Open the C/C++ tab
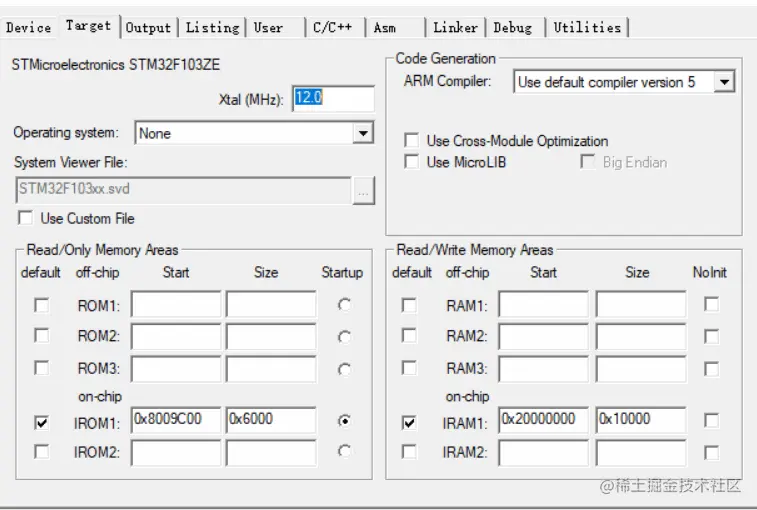This screenshot has height=510, width=757. tap(333, 28)
